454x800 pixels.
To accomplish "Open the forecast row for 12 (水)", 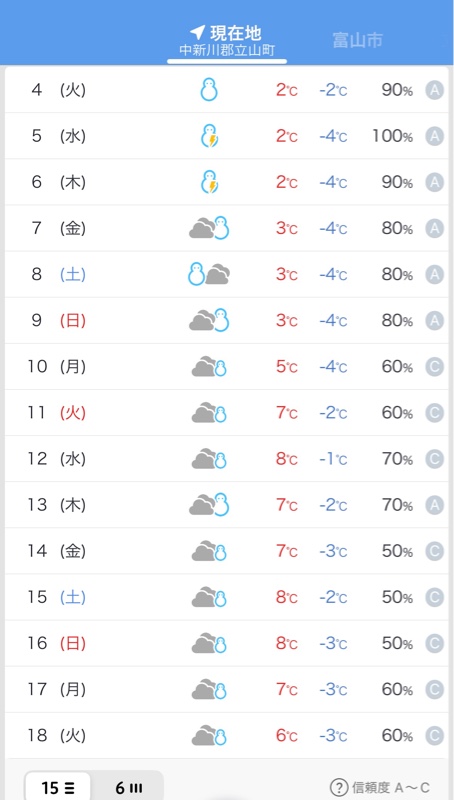I will (227, 459).
